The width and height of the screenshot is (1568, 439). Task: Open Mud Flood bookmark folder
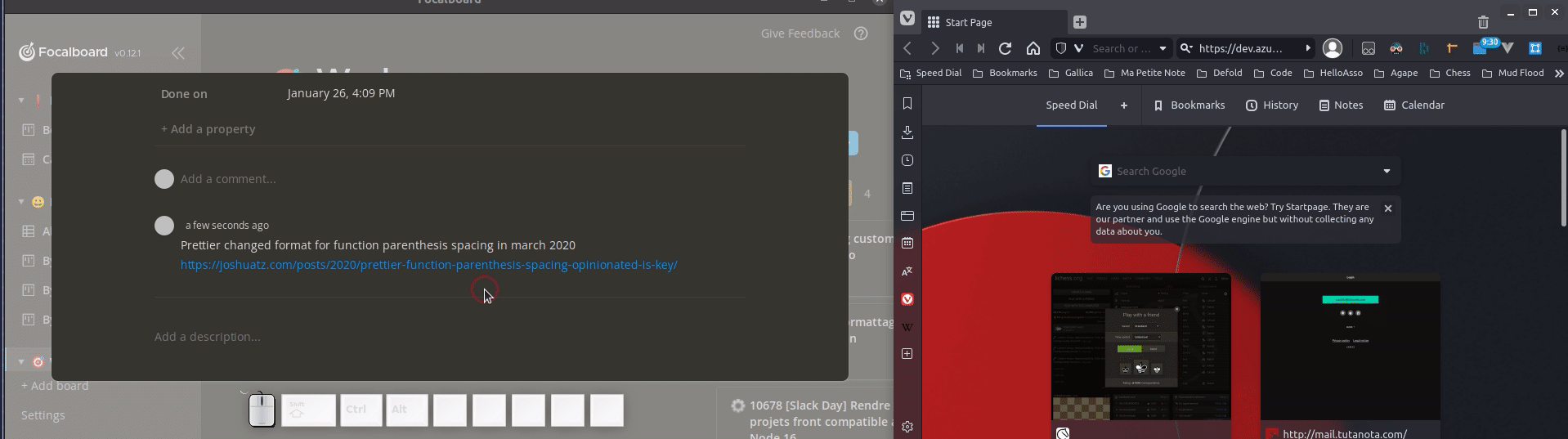tap(1512, 73)
